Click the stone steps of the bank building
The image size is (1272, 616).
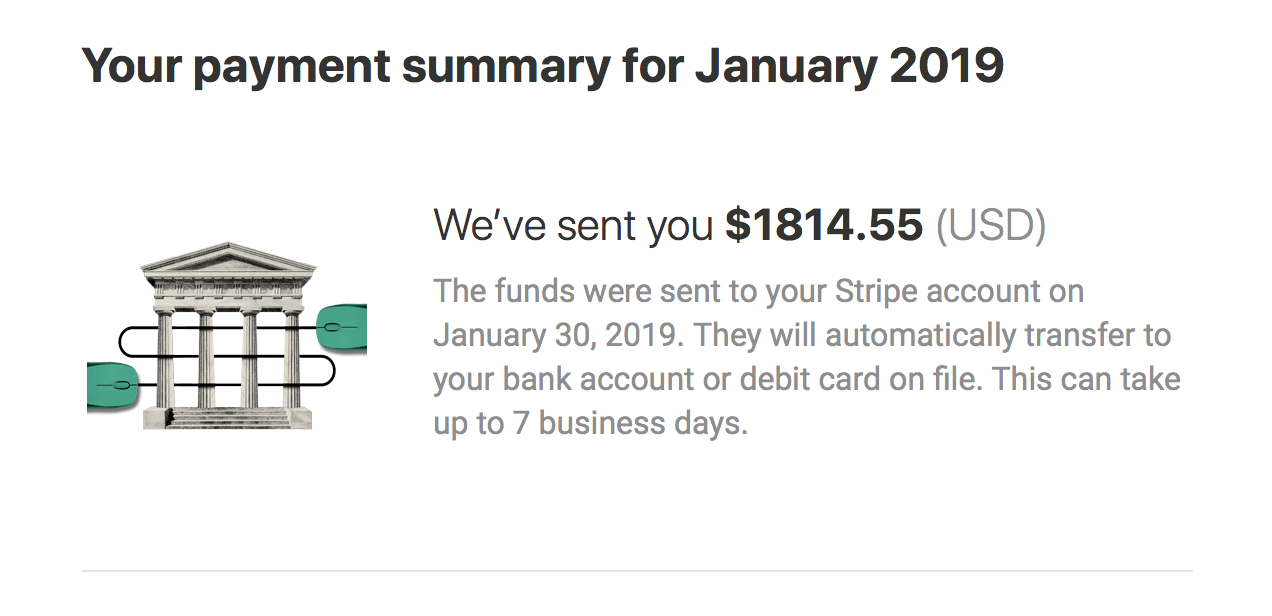(228, 418)
